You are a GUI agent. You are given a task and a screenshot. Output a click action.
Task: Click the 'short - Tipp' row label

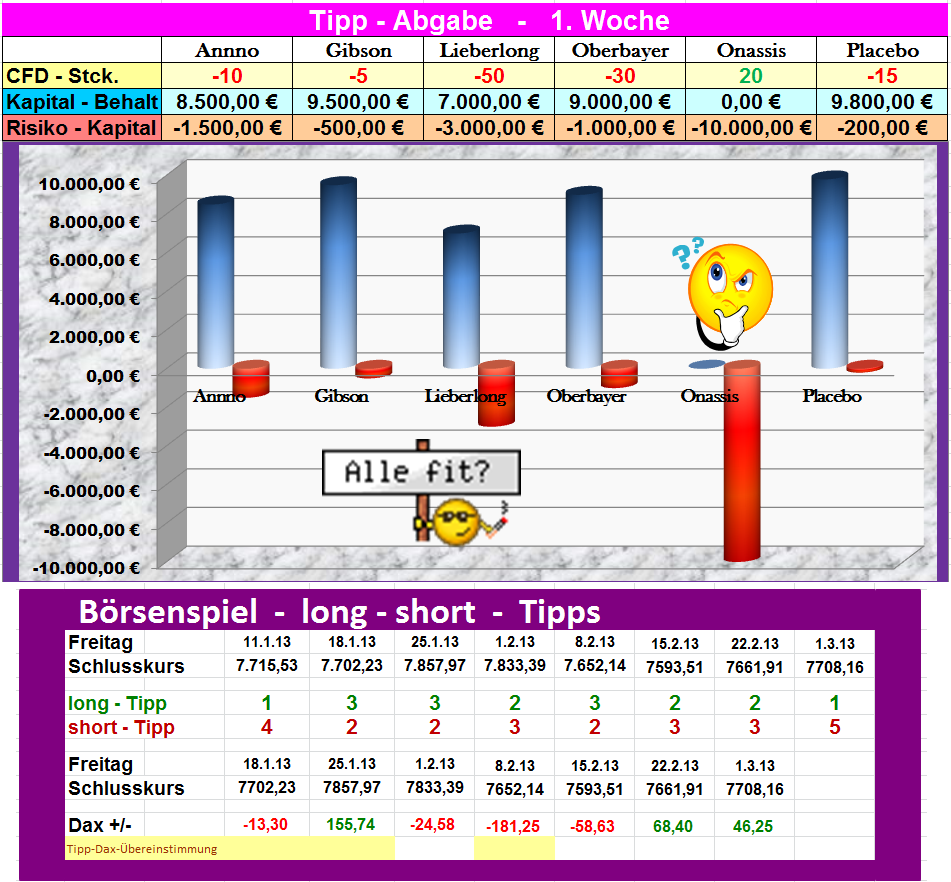(121, 727)
